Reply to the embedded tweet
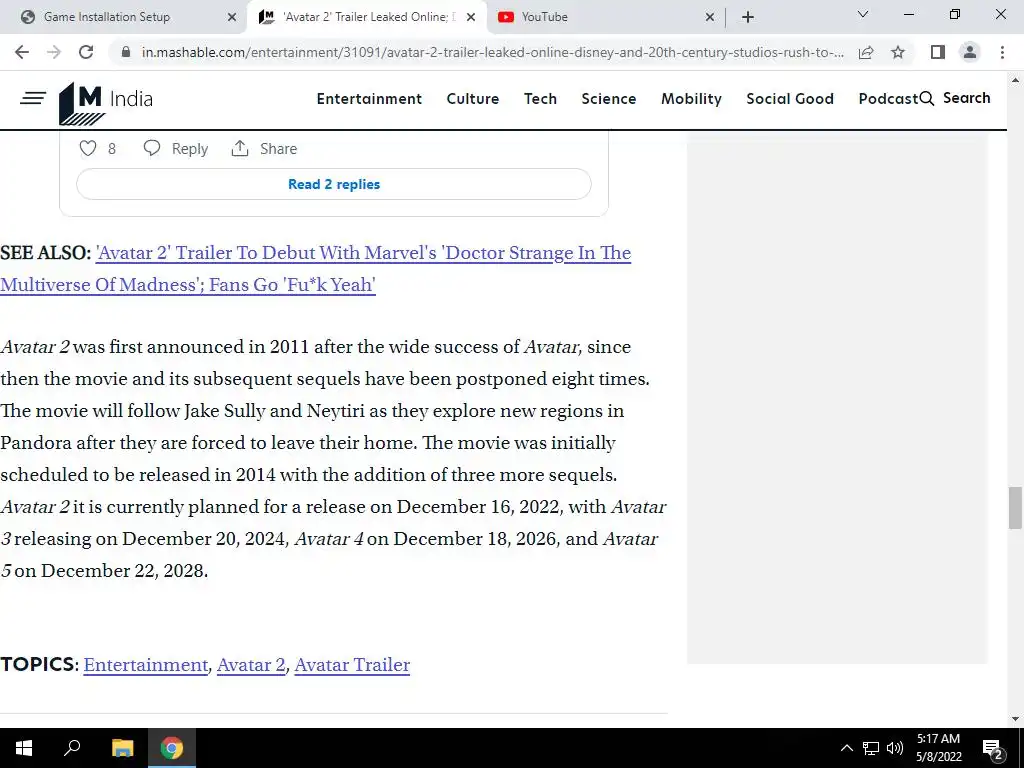 pos(176,148)
